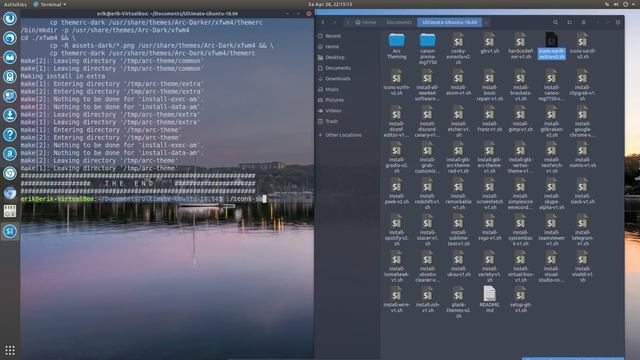The width and height of the screenshot is (640, 360).
Task: Open the Arc Theming folder
Action: point(397,47)
